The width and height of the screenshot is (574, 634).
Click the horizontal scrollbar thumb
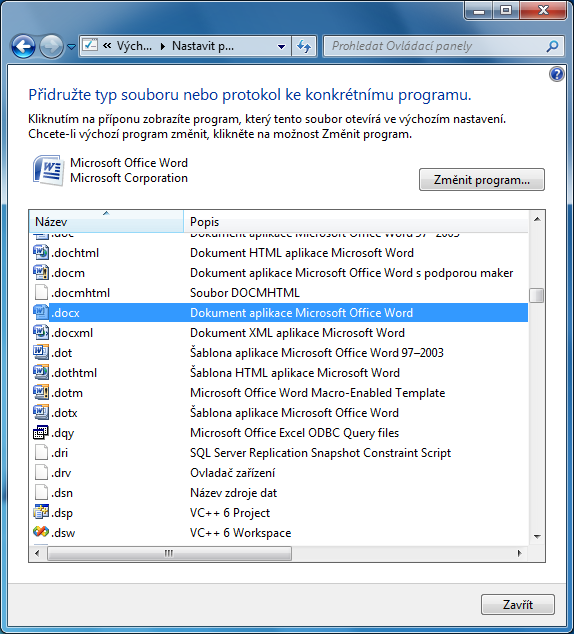169,553
